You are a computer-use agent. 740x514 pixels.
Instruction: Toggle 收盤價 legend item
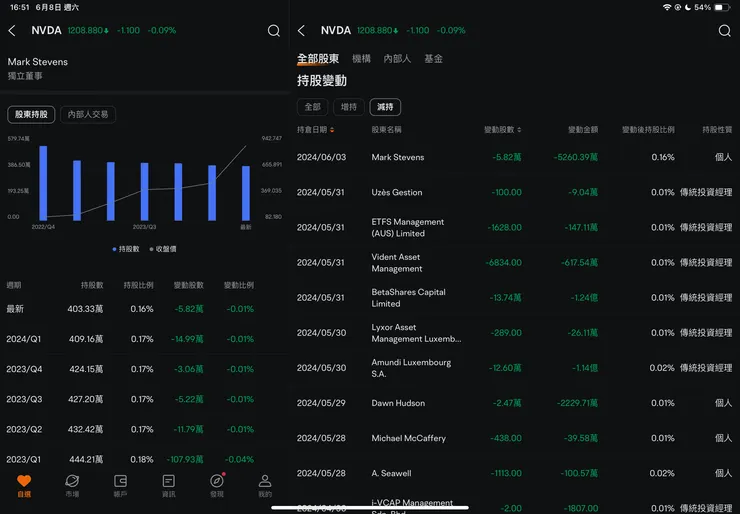tap(163, 249)
